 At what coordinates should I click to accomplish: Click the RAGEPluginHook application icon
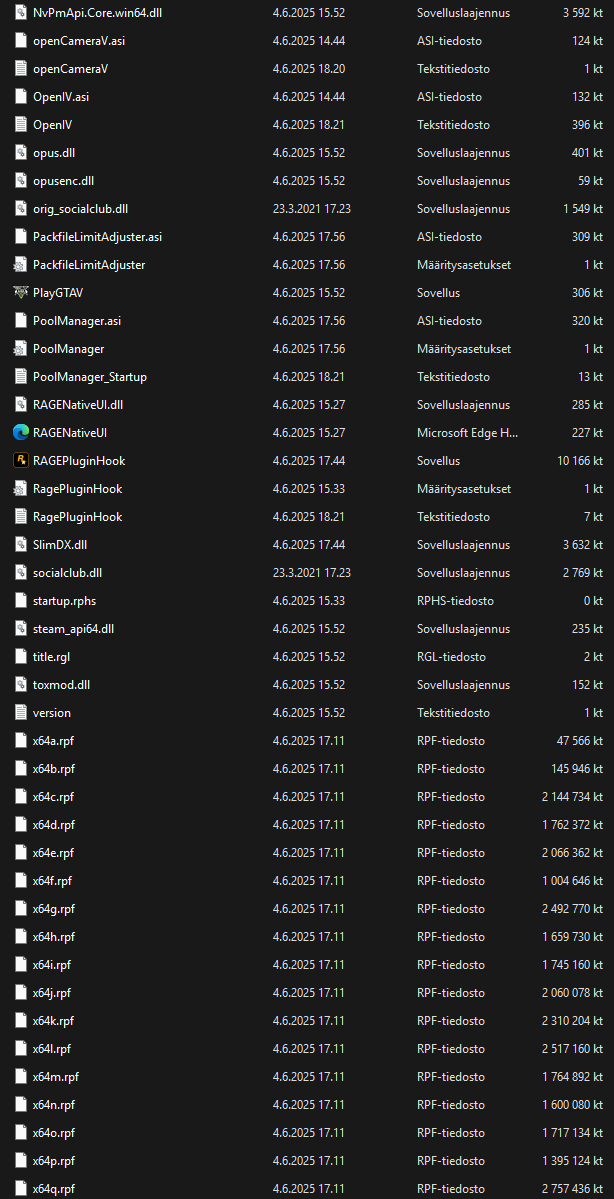pos(20,461)
